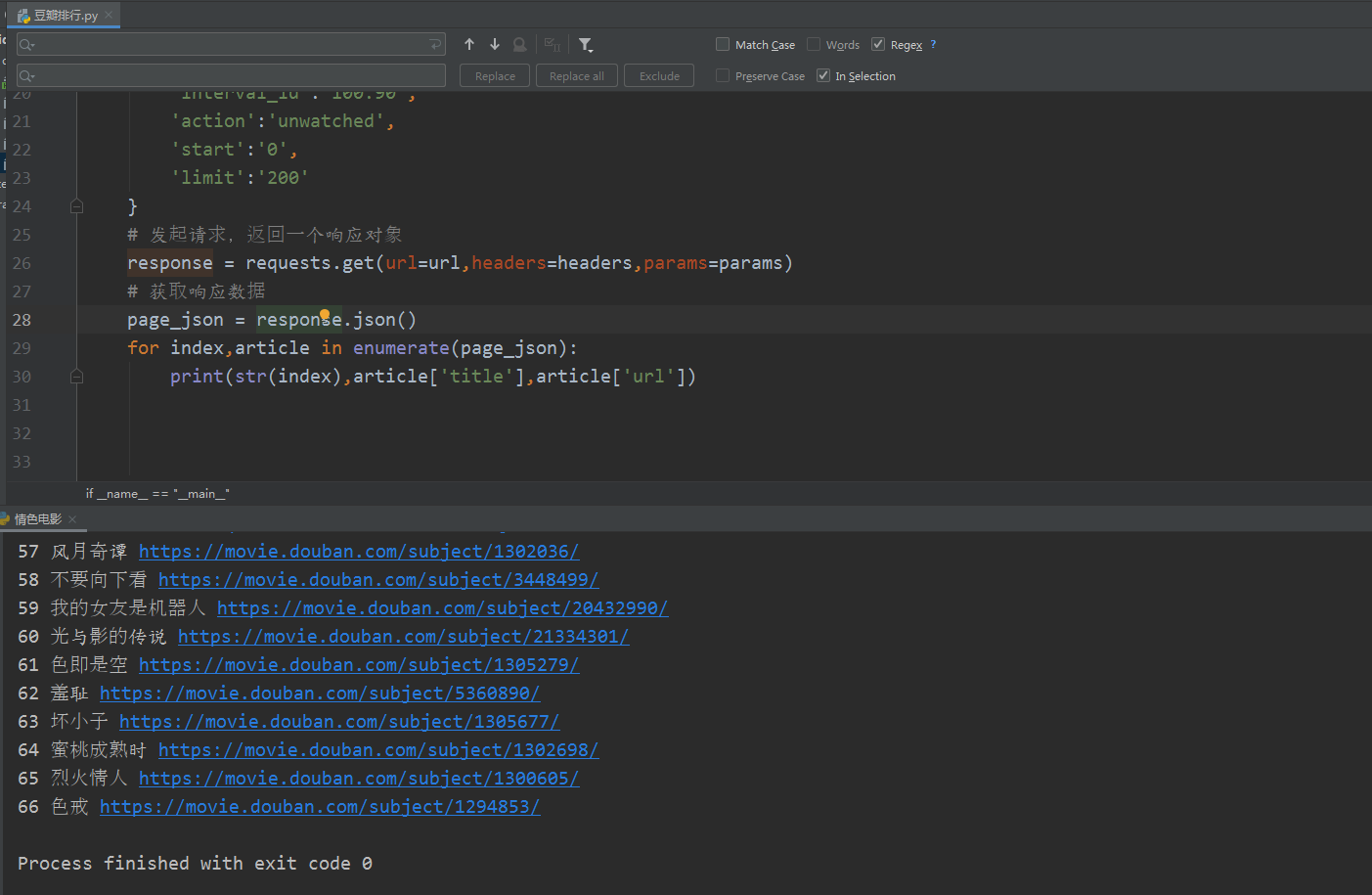The height and width of the screenshot is (895, 1372).
Task: Open link for subject/1294853/
Action: 320,807
